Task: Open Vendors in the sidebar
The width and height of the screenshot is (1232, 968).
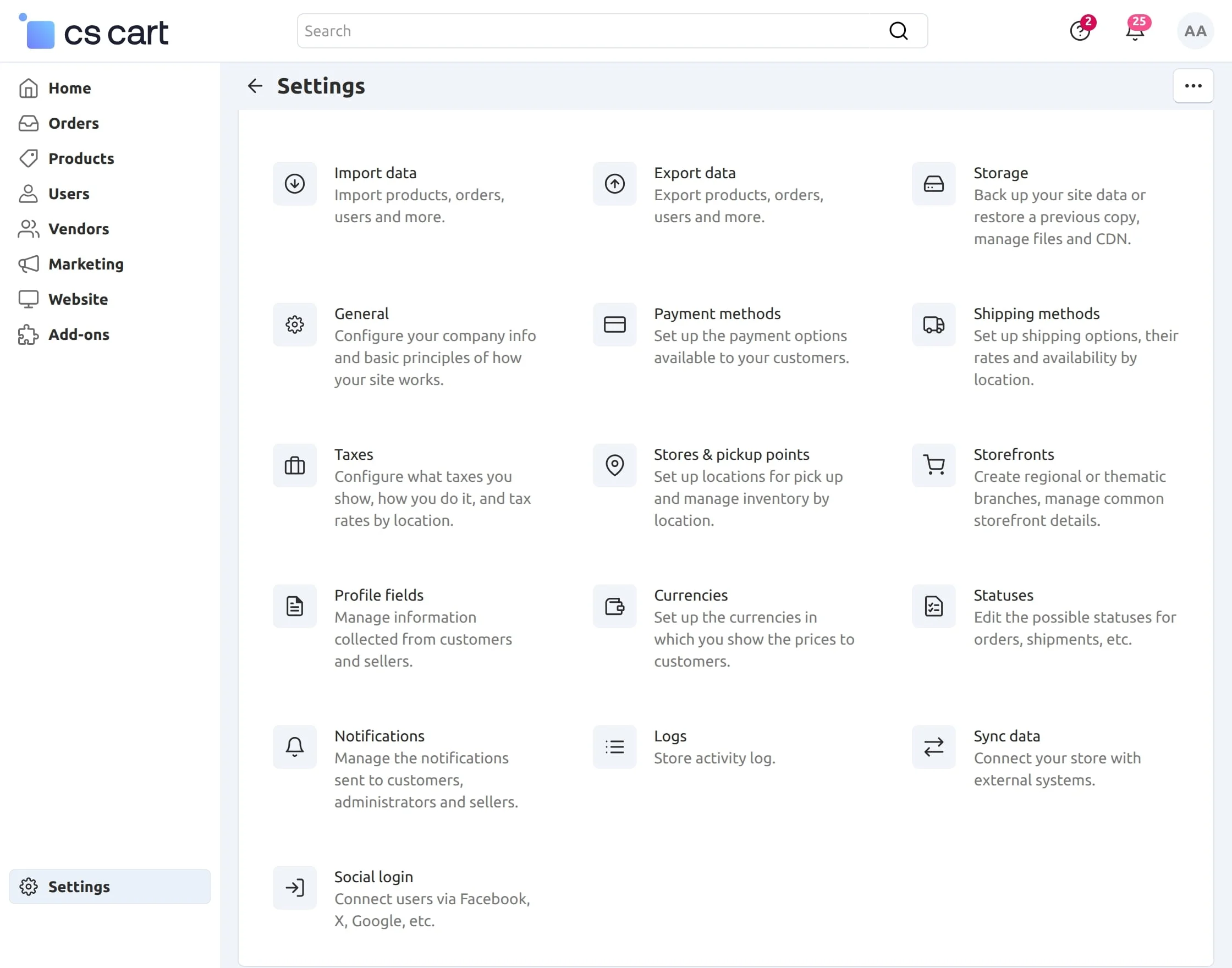Action: coord(78,229)
